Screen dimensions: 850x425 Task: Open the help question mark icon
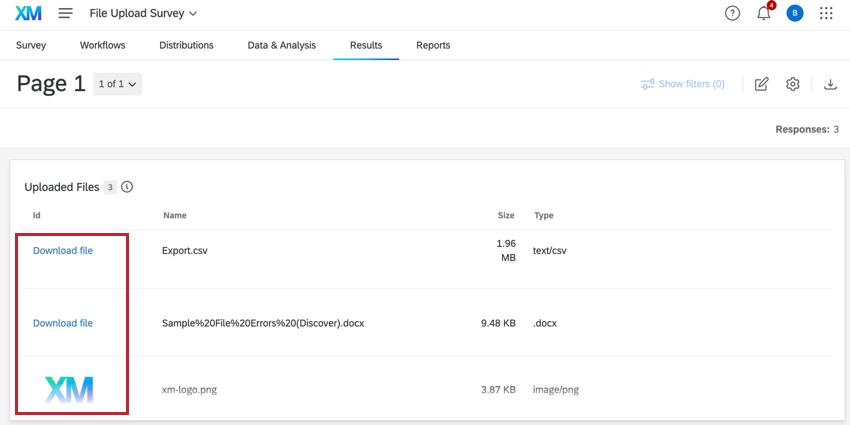coord(733,13)
